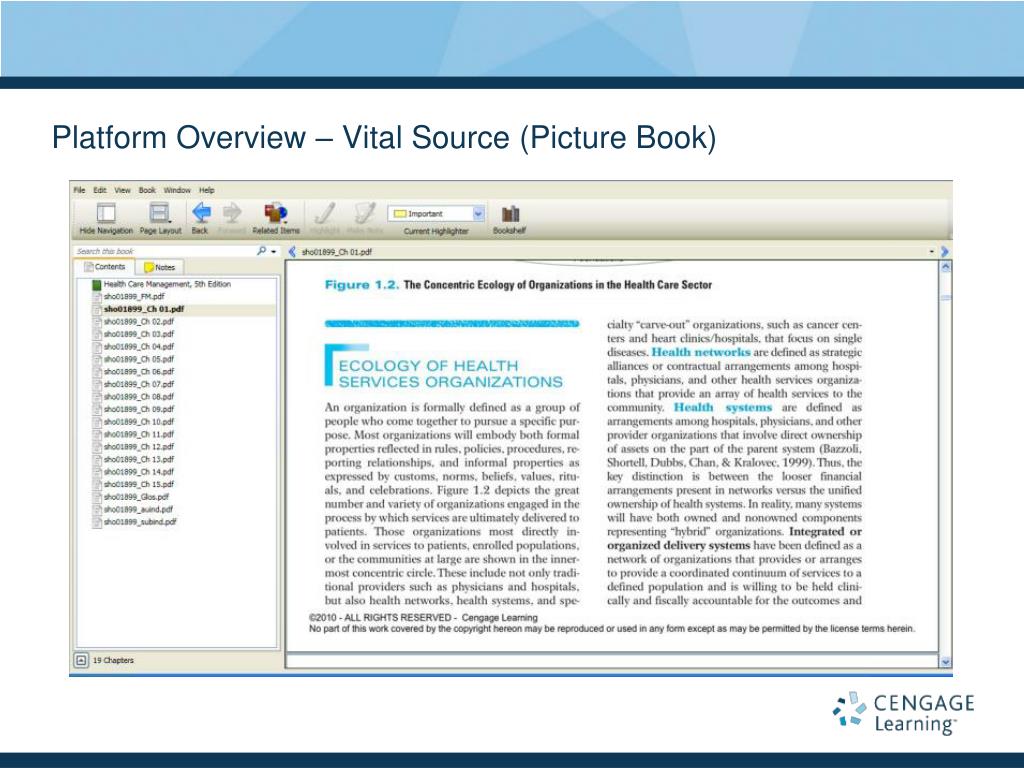Open the section dropdown beside the next chevron
This screenshot has height=768, width=1024.
pos(932,251)
